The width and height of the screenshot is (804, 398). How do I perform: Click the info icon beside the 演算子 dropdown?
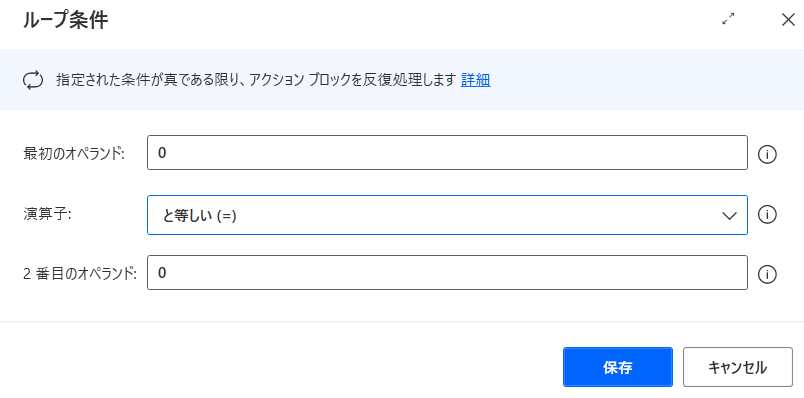pyautogui.click(x=767, y=214)
